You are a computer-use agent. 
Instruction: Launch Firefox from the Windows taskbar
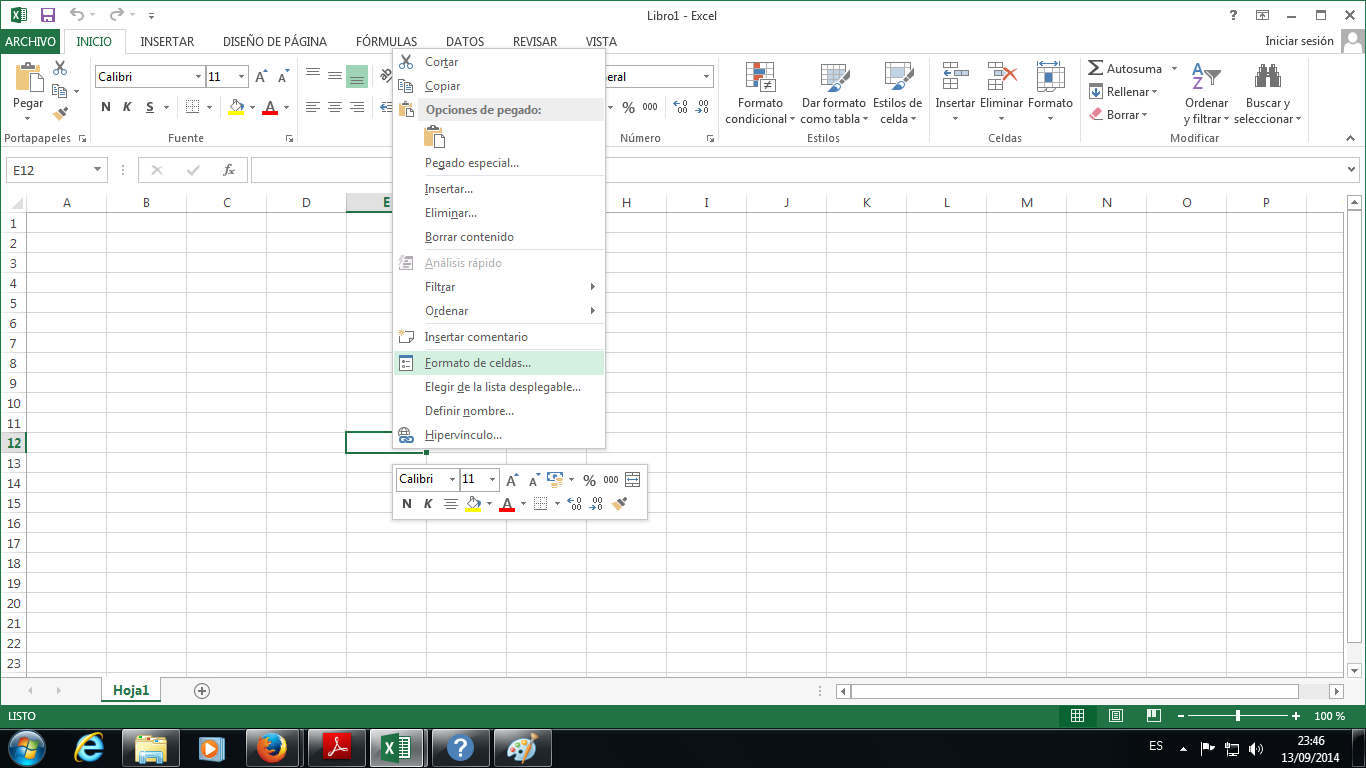pyautogui.click(x=271, y=747)
